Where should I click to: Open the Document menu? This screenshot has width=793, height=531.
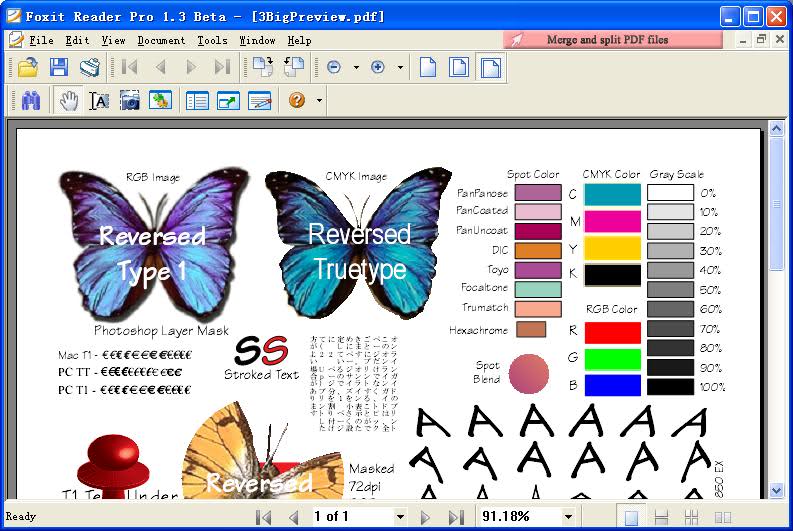pyautogui.click(x=161, y=40)
